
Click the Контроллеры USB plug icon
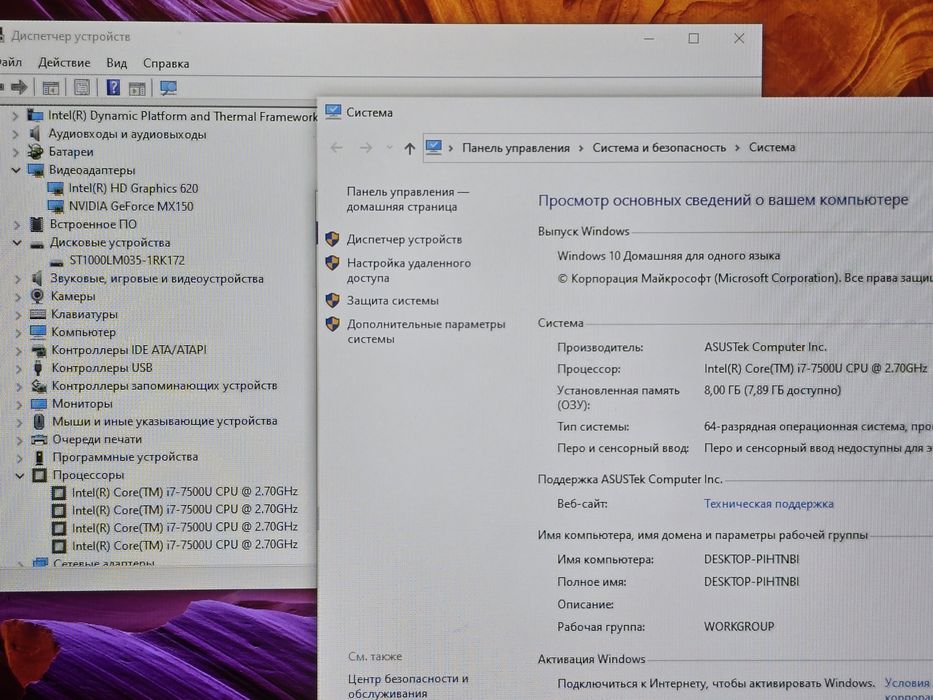[x=39, y=368]
